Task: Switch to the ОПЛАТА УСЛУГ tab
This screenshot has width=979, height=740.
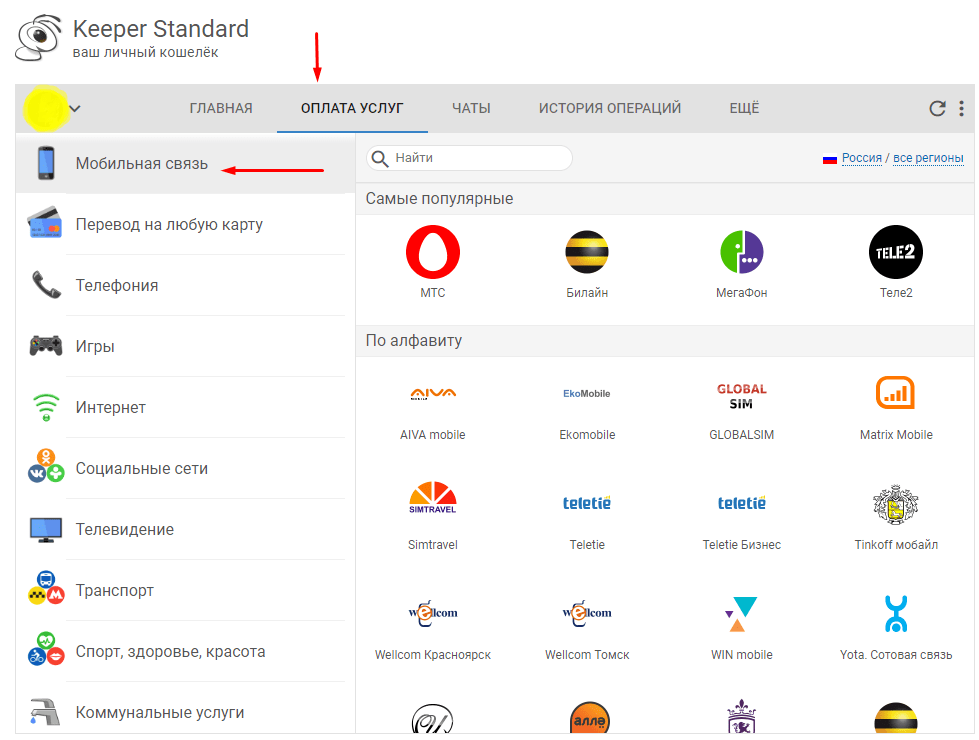Action: click(x=352, y=109)
